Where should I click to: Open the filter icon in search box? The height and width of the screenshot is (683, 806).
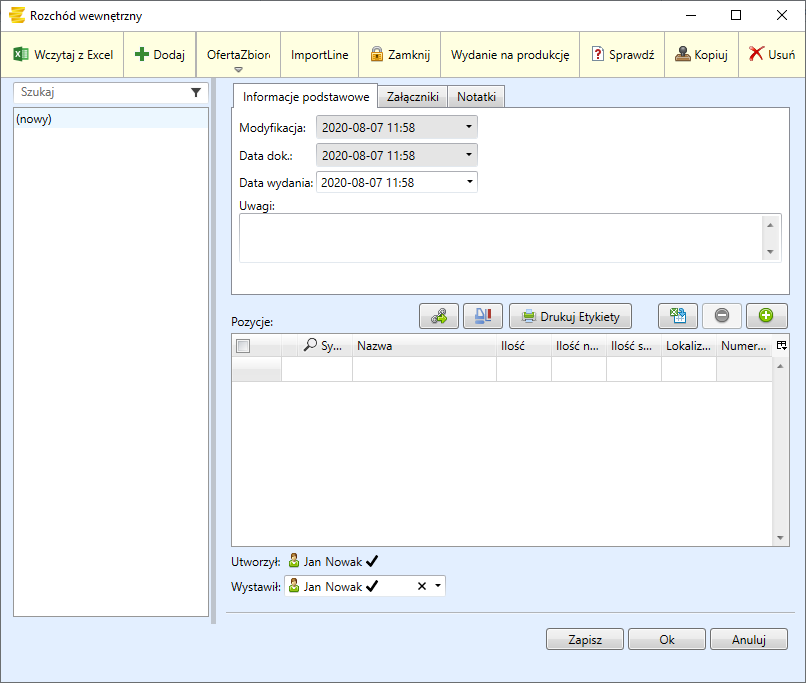196,92
